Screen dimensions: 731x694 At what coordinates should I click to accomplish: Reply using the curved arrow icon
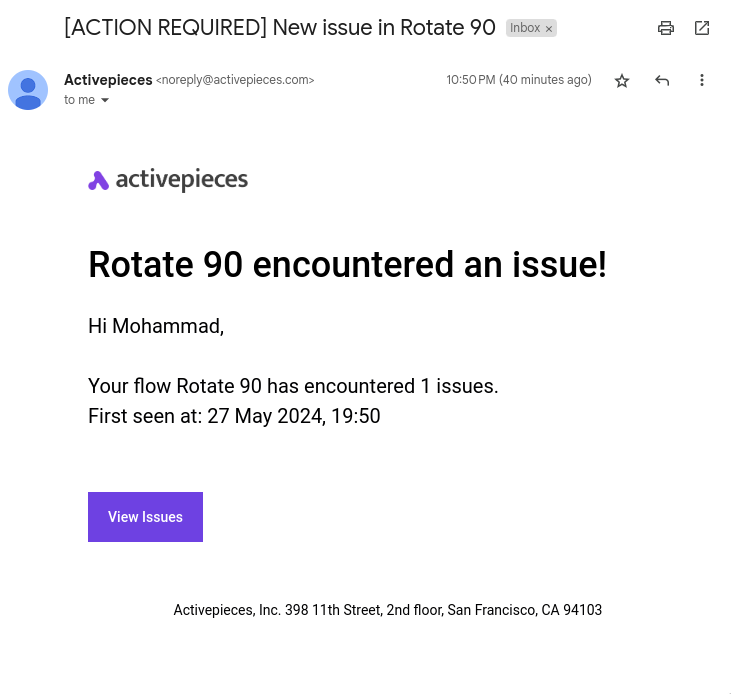point(662,81)
